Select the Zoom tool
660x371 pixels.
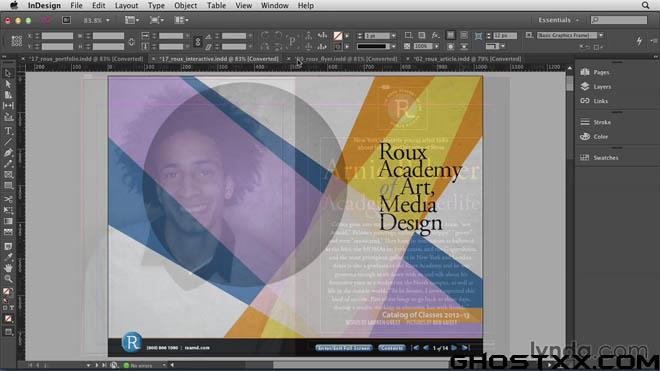(8, 279)
